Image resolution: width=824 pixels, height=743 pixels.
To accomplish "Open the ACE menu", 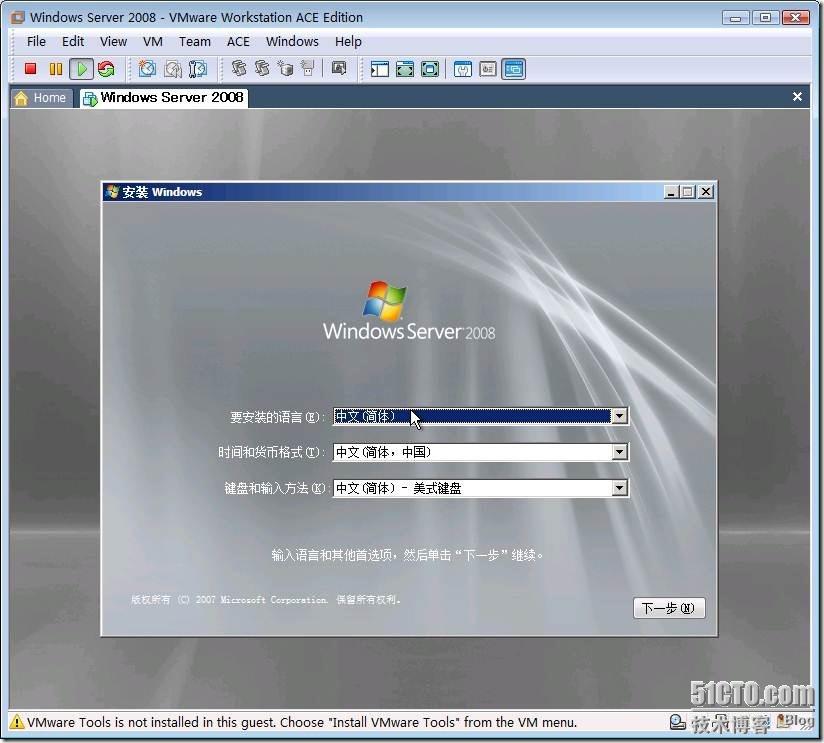I will pyautogui.click(x=238, y=42).
